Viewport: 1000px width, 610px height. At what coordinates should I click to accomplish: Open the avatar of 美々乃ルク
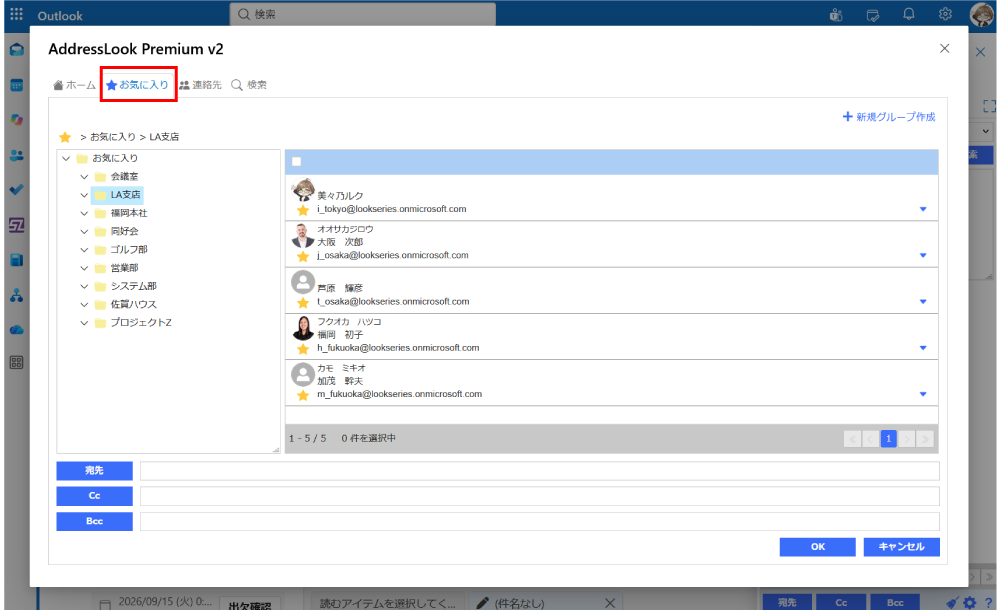pos(303,190)
